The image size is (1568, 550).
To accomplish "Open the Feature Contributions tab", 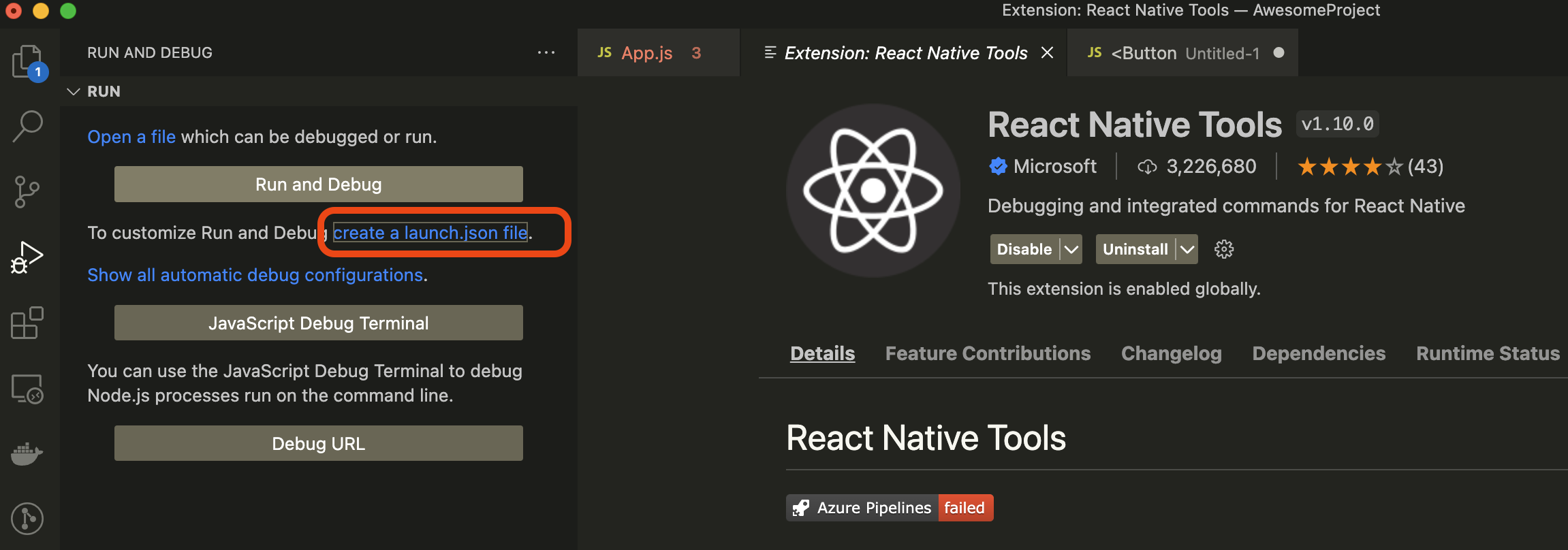I will click(988, 353).
